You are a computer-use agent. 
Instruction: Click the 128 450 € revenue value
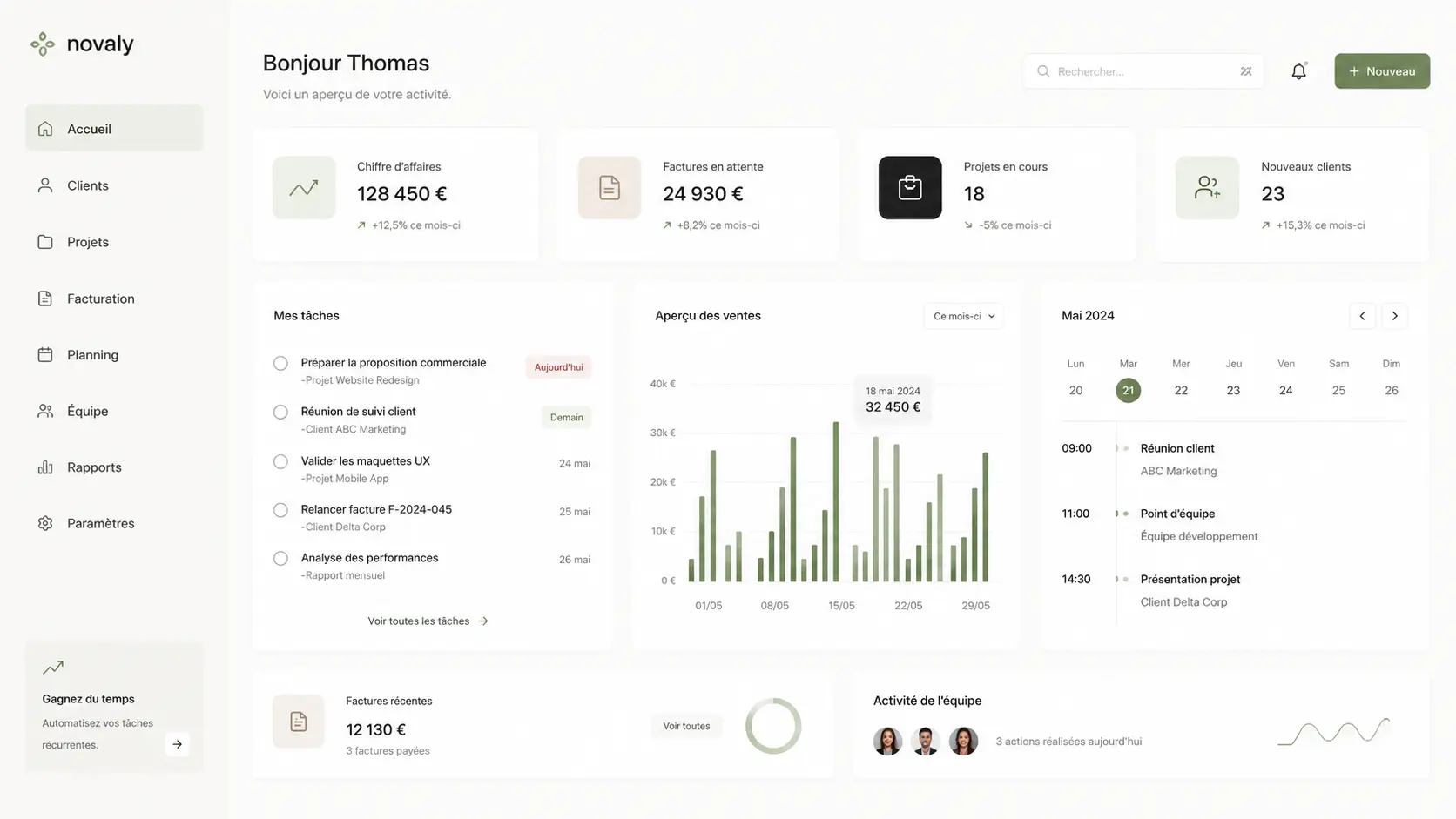pos(401,194)
